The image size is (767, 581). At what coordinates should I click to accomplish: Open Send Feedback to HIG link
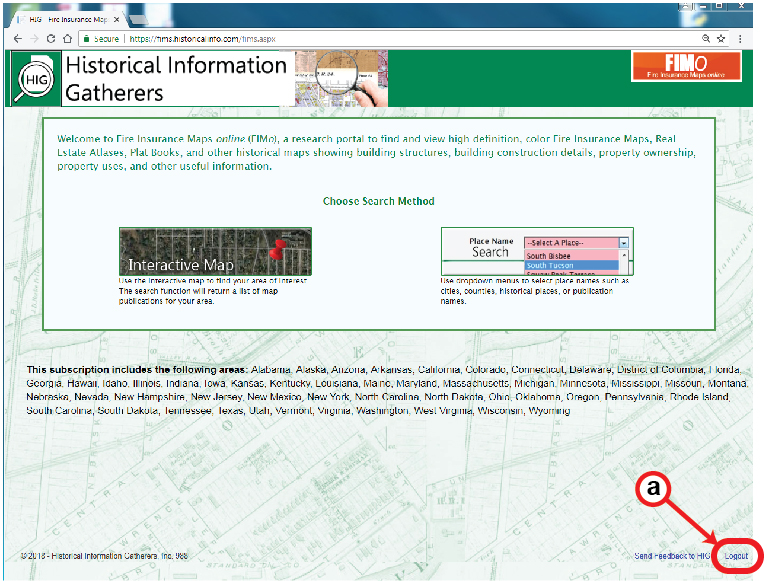(672, 555)
